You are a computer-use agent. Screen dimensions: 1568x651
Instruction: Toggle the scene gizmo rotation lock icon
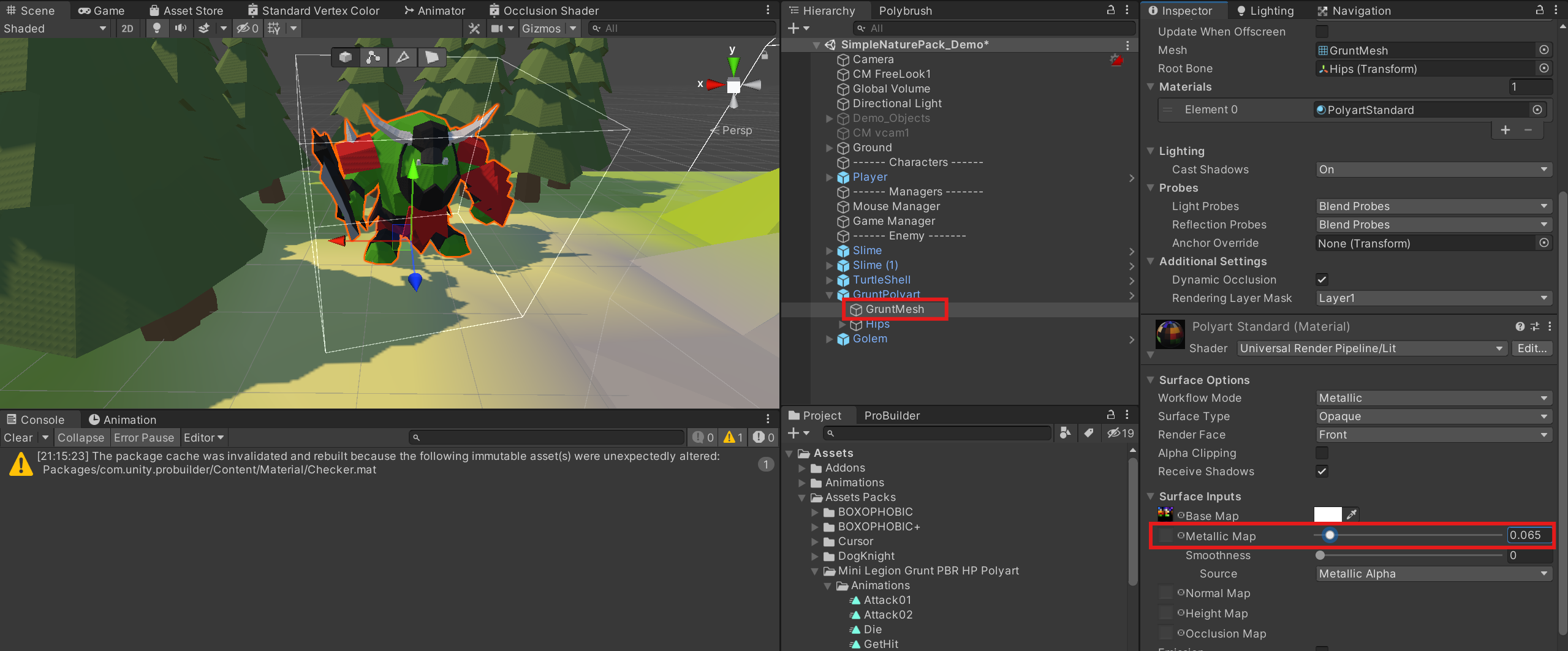(765, 55)
